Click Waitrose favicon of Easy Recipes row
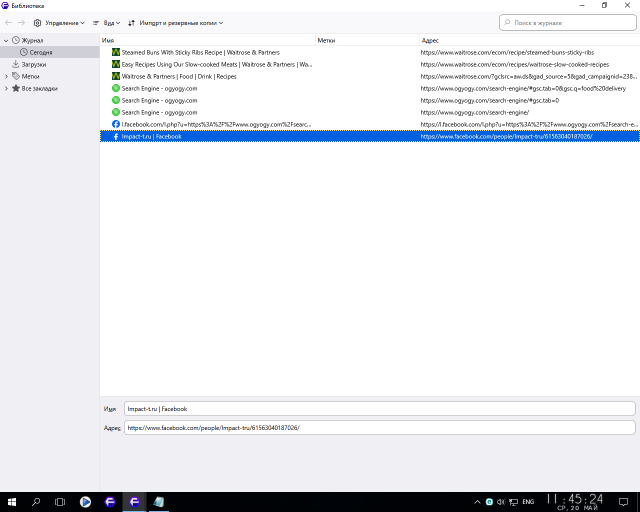 (x=116, y=65)
